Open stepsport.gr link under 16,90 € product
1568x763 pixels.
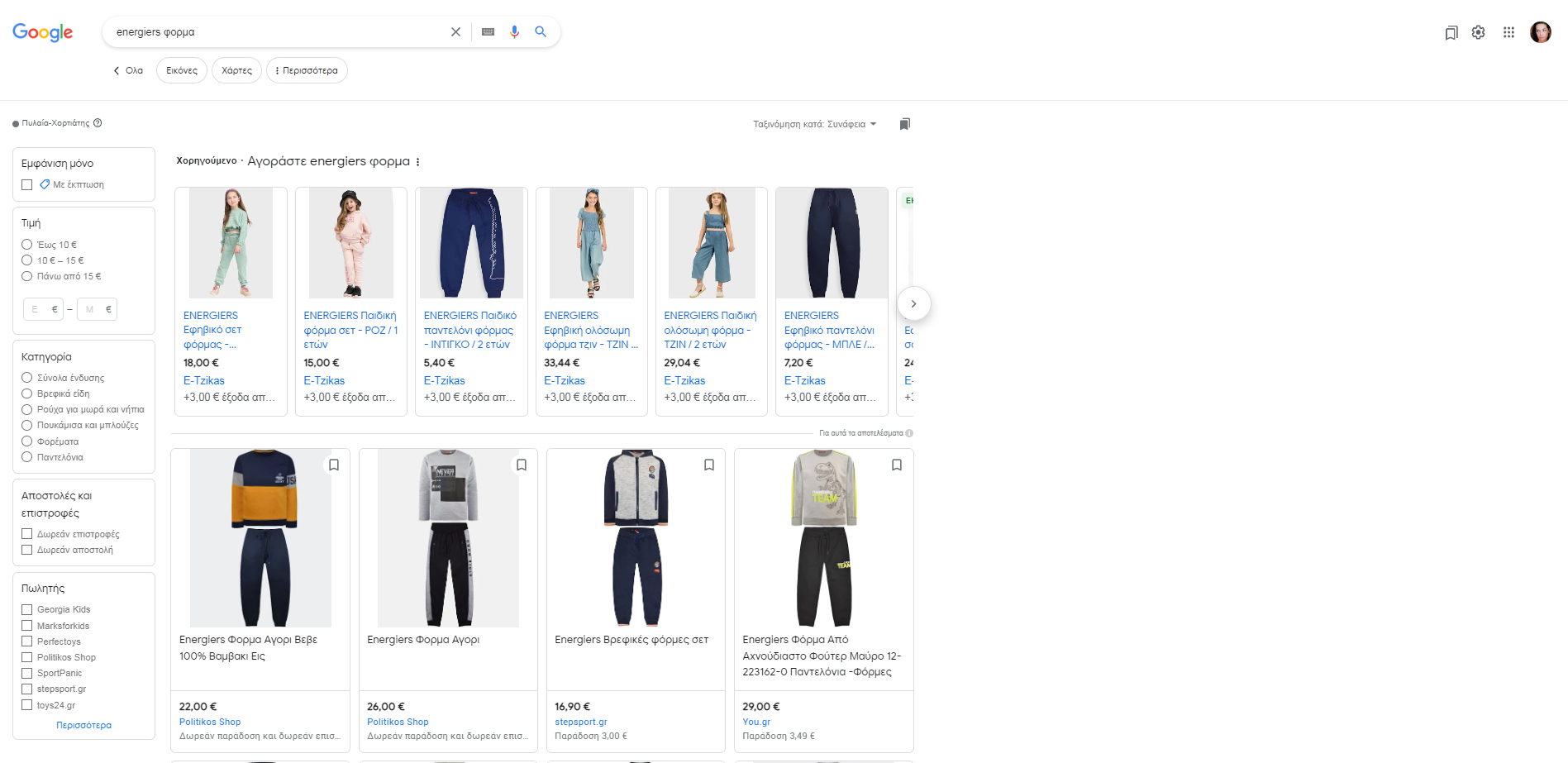point(581,722)
